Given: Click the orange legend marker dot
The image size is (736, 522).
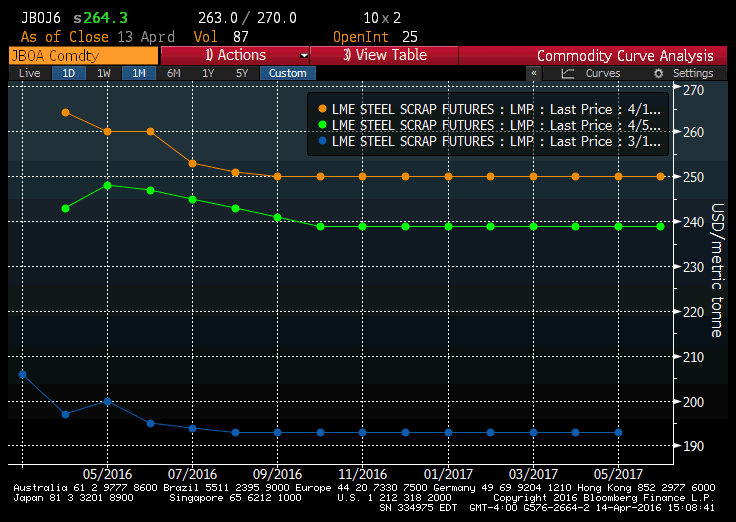Looking at the screenshot, I should pyautogui.click(x=321, y=109).
